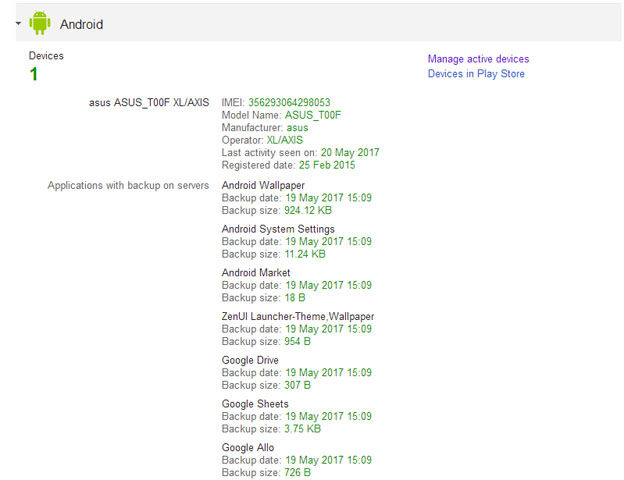Click the Android Market app name
This screenshot has width=624, height=480.
tap(256, 273)
